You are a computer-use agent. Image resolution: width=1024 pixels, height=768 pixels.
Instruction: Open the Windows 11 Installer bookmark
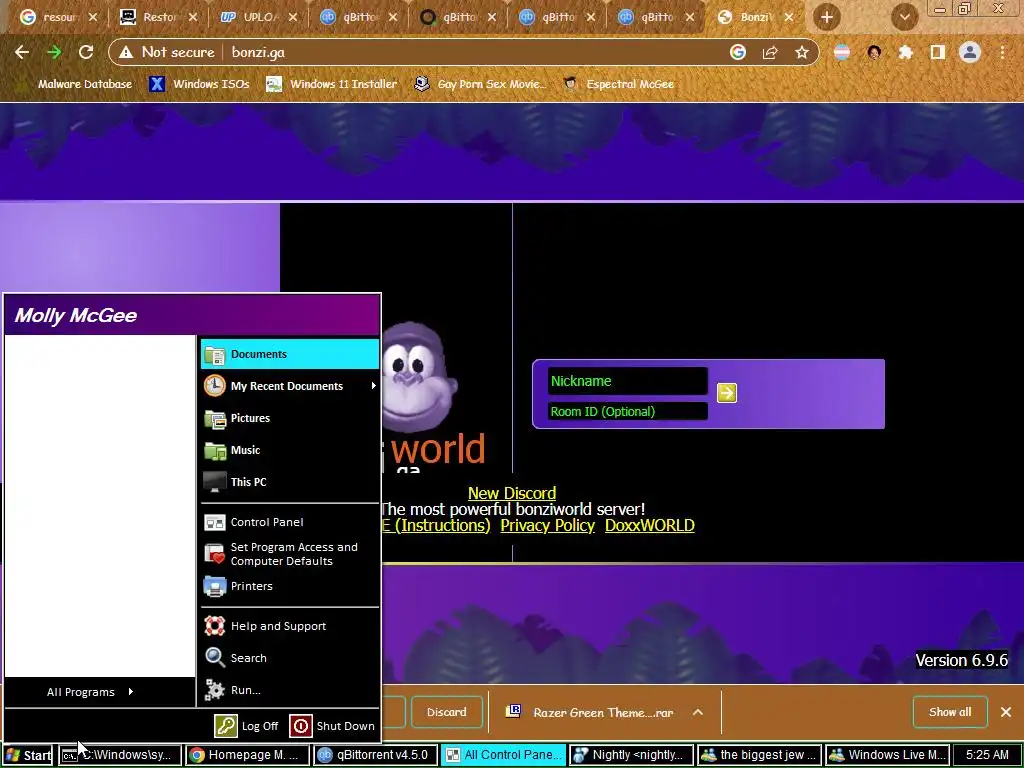[x=332, y=84]
